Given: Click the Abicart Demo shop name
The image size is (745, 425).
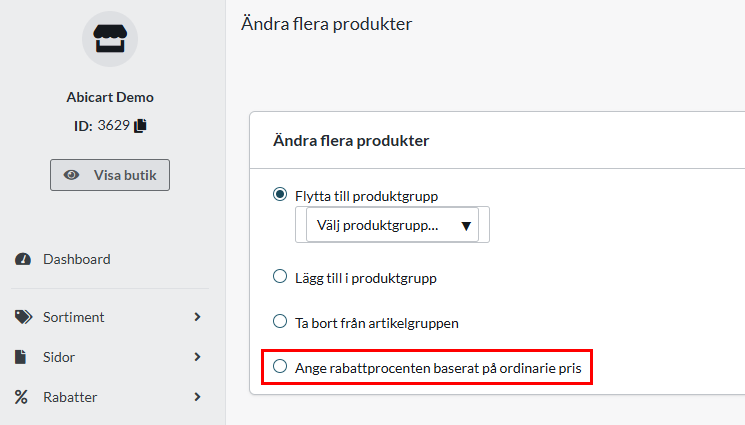Looking at the screenshot, I should point(109,97).
